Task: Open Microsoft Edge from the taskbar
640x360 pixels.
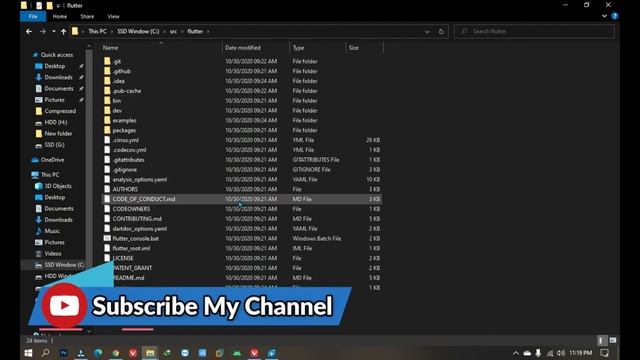Action: coord(98,353)
